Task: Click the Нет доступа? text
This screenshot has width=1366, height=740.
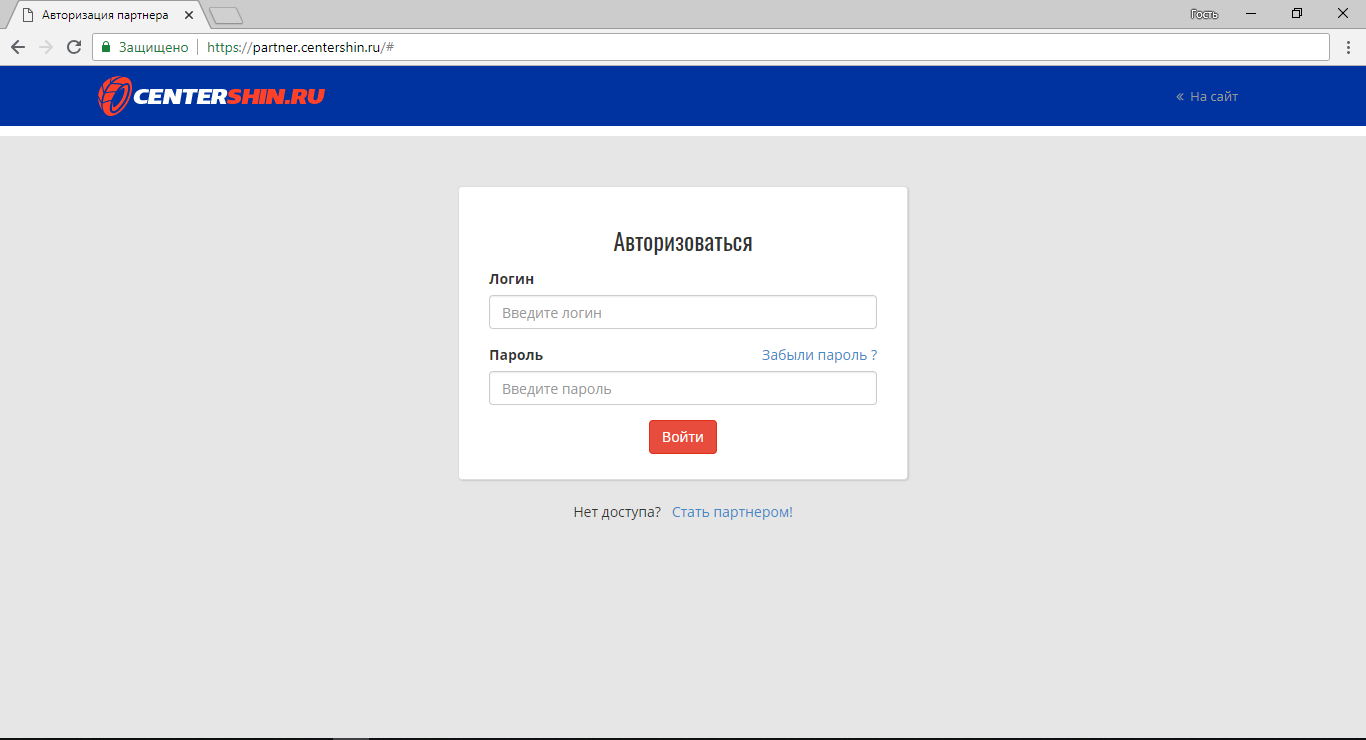Action: (x=617, y=512)
